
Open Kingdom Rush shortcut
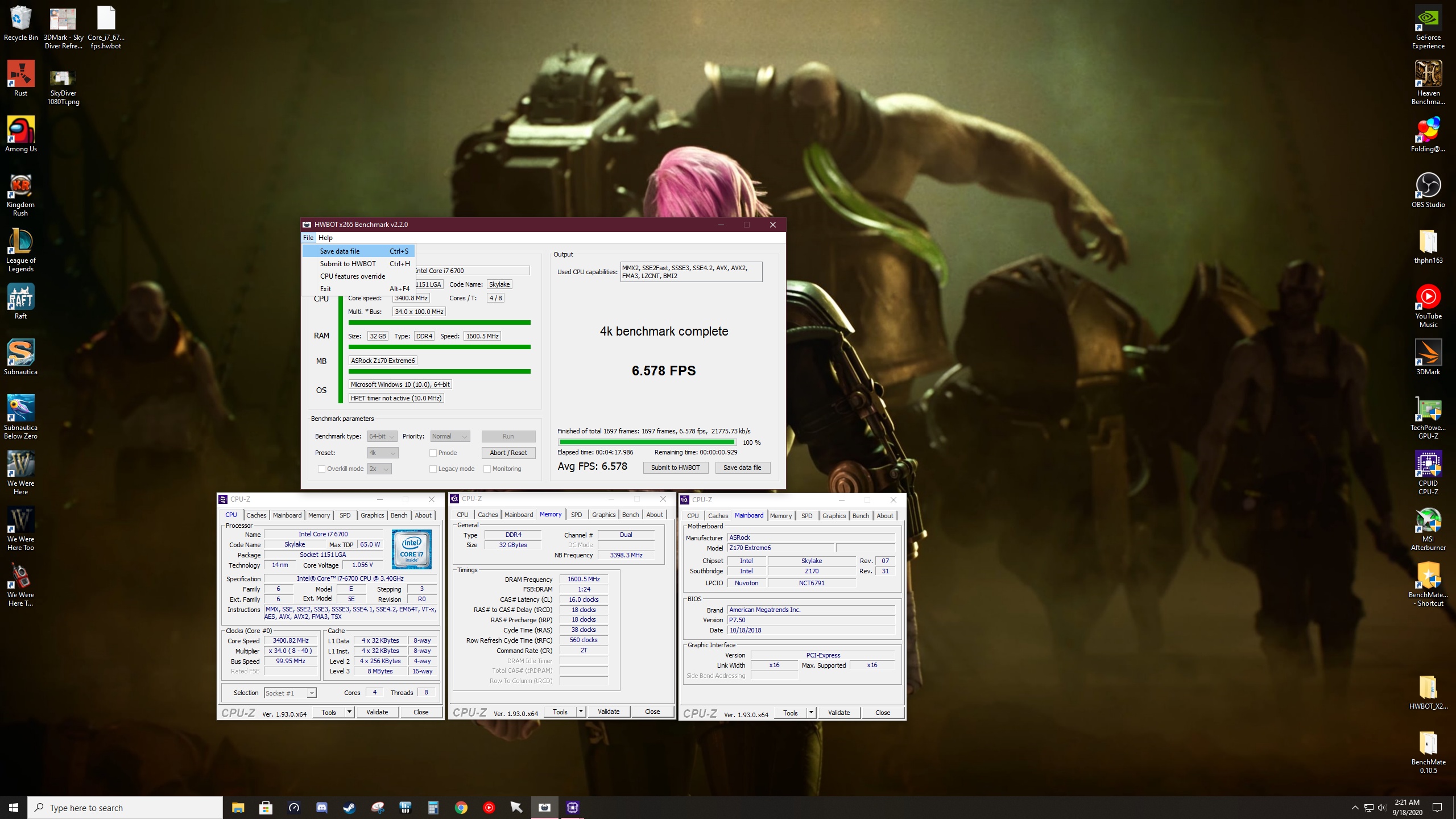[20, 195]
